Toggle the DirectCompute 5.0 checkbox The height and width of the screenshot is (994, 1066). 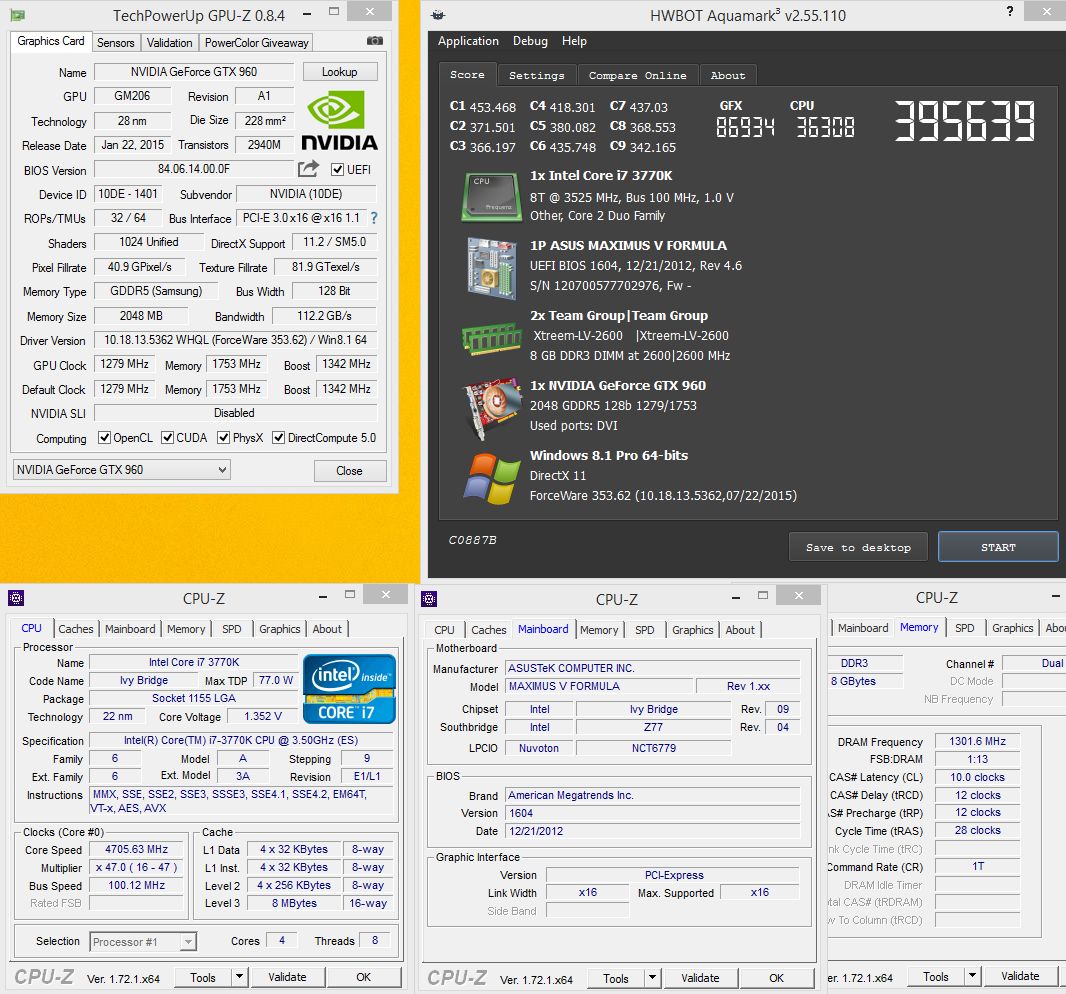click(x=278, y=437)
